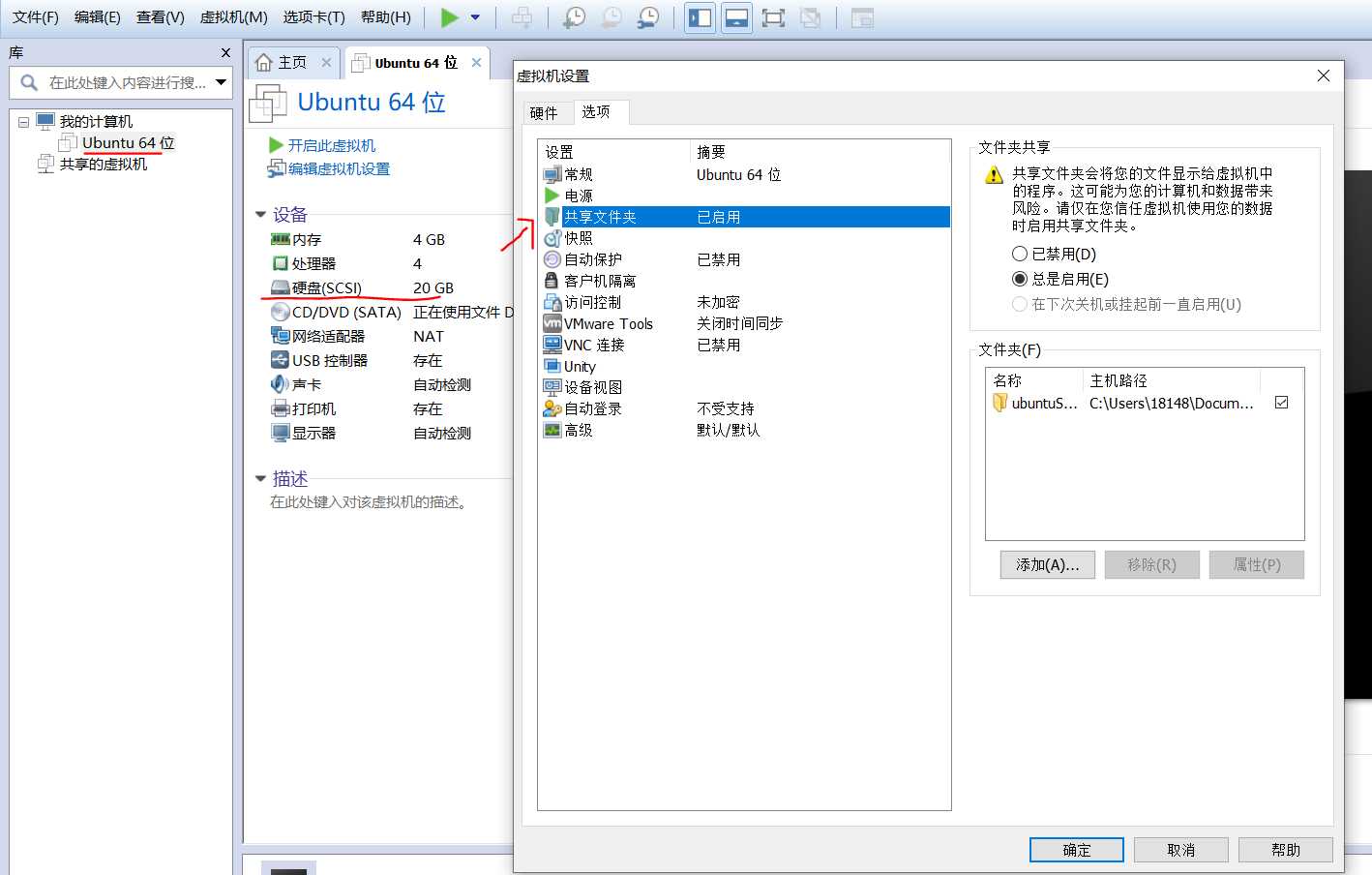Click the USB 控制器 icon
1372x875 pixels.
(281, 360)
